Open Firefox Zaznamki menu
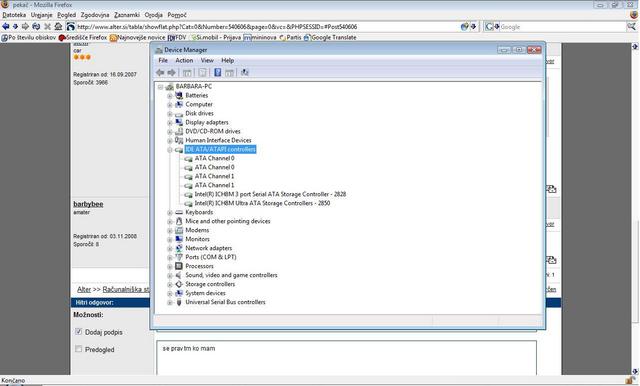Image resolution: width=640 pixels, height=386 pixels. [x=127, y=15]
